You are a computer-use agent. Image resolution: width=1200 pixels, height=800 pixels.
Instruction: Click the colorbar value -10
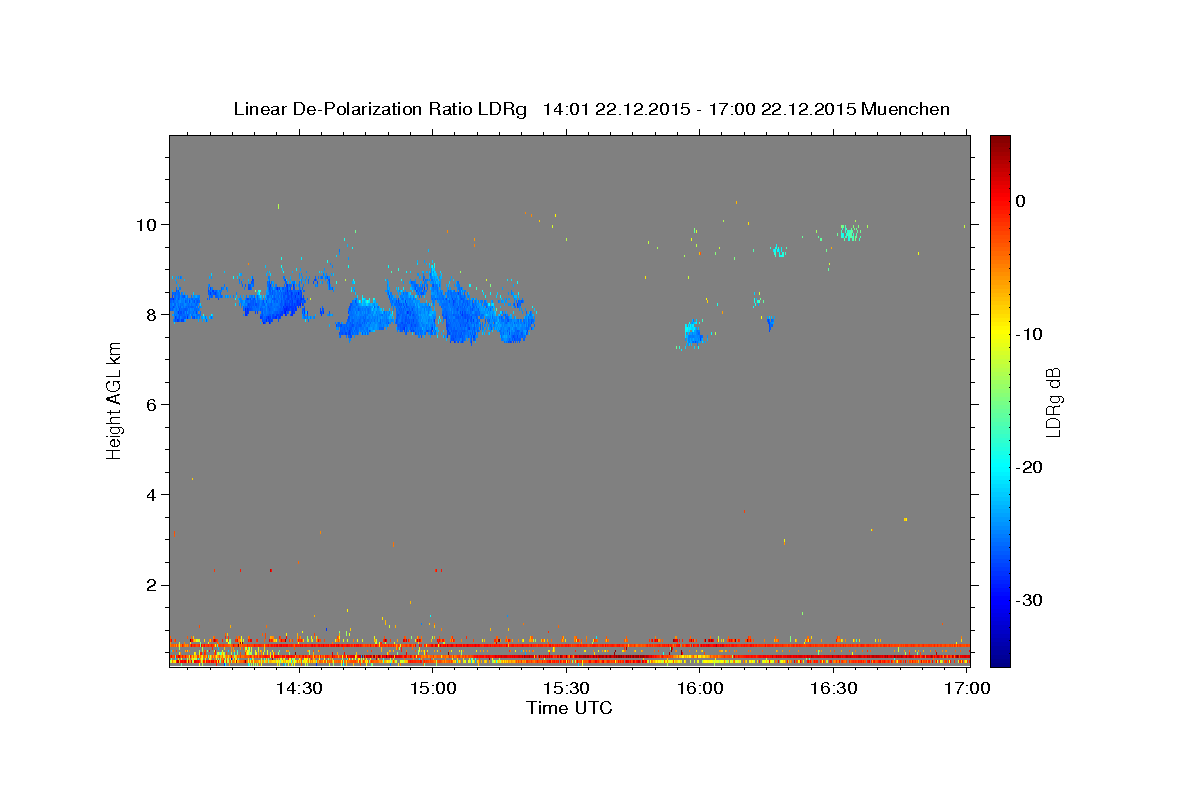(1028, 334)
